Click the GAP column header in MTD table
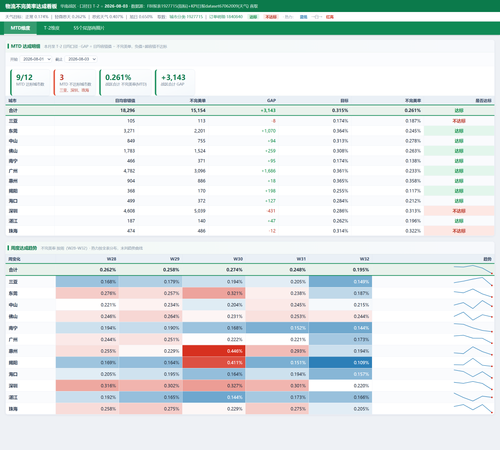Image resolution: width=500 pixels, height=450 pixels. click(271, 100)
